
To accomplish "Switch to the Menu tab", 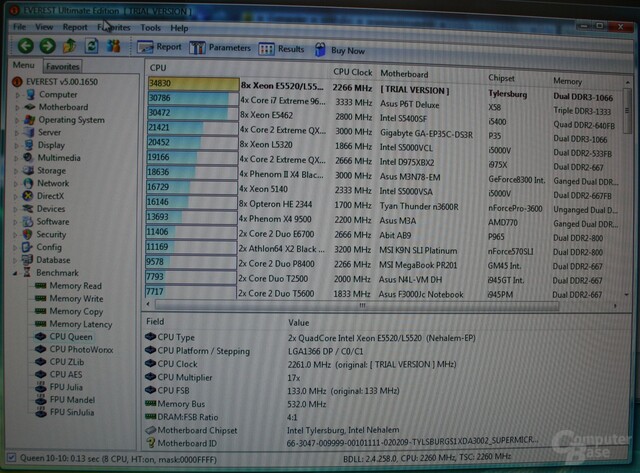I will click(24, 65).
